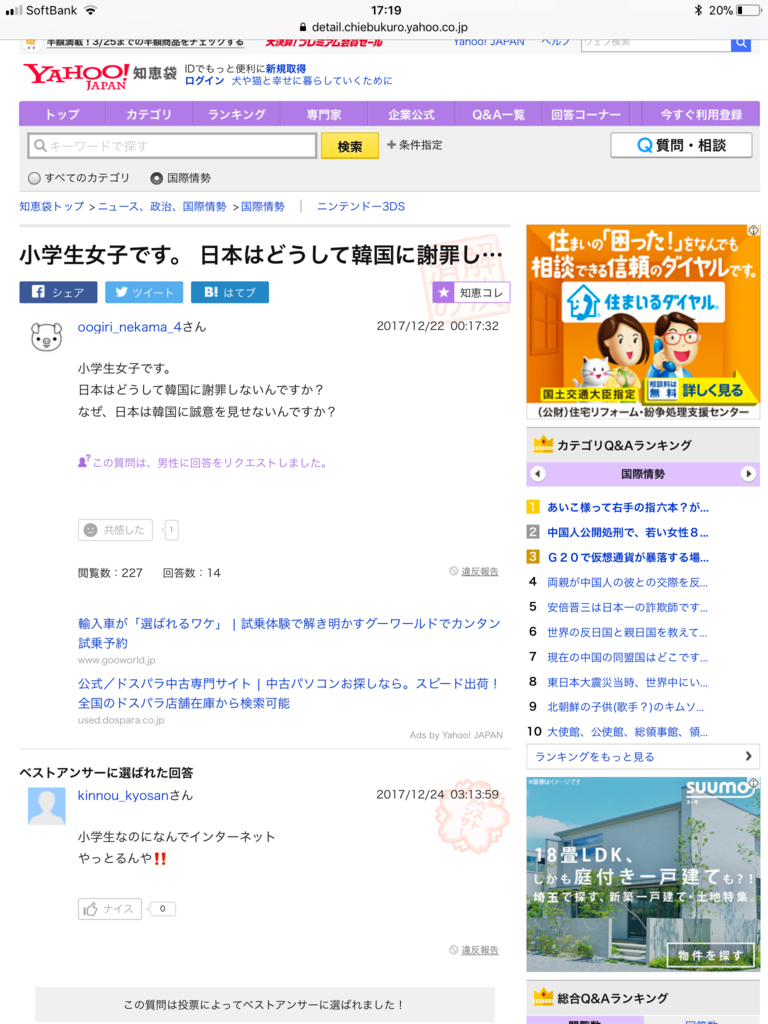The image size is (768, 1024).
Task: Open the 回答コーナー tab
Action: pos(586,114)
